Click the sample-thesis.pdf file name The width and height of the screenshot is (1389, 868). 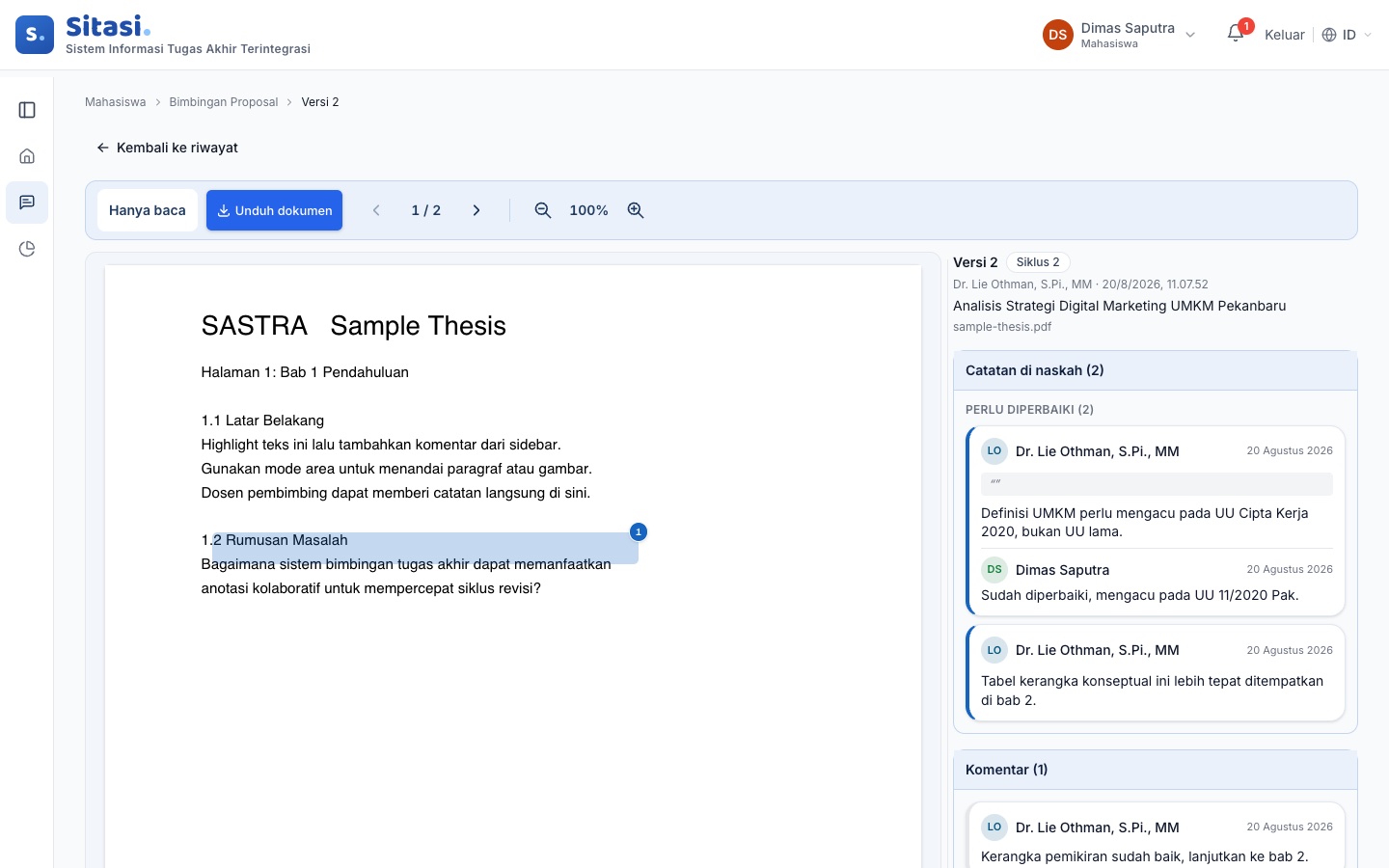[x=1002, y=327]
